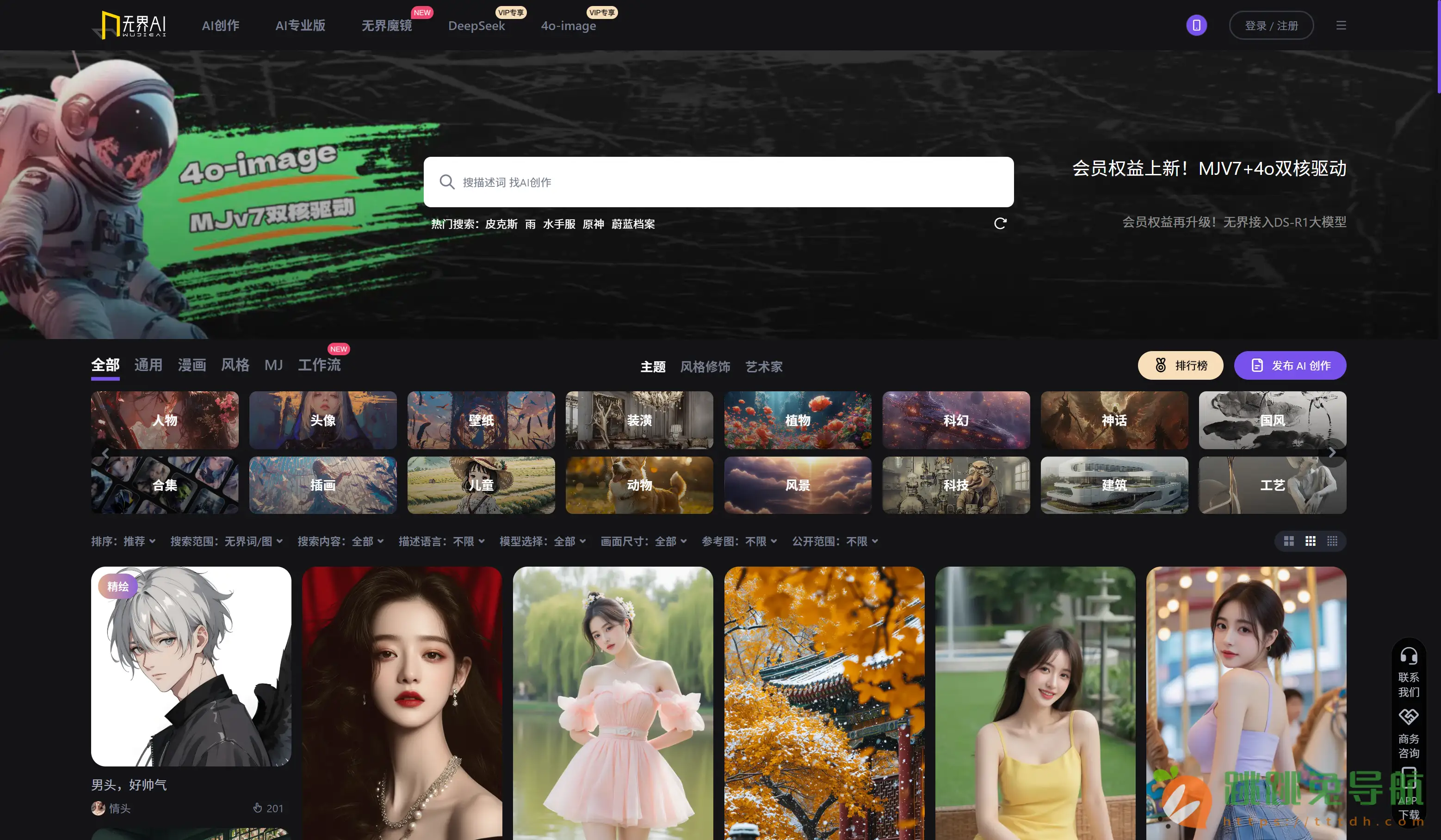
Task: Open the 国风 category thumbnail
Action: click(1272, 420)
